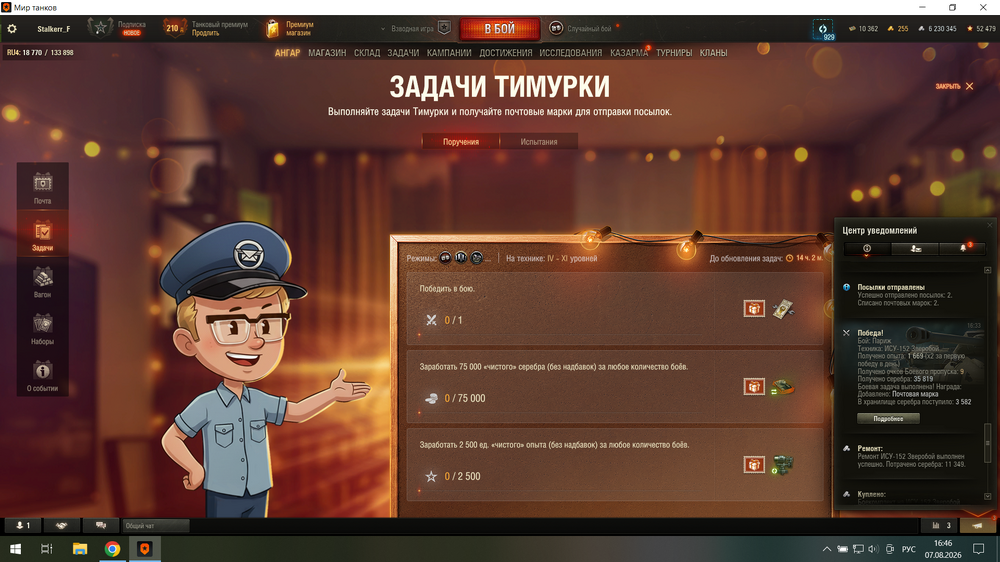The image size is (1000, 562).
Task: Select the Победить в бою task text
Action: [447, 288]
